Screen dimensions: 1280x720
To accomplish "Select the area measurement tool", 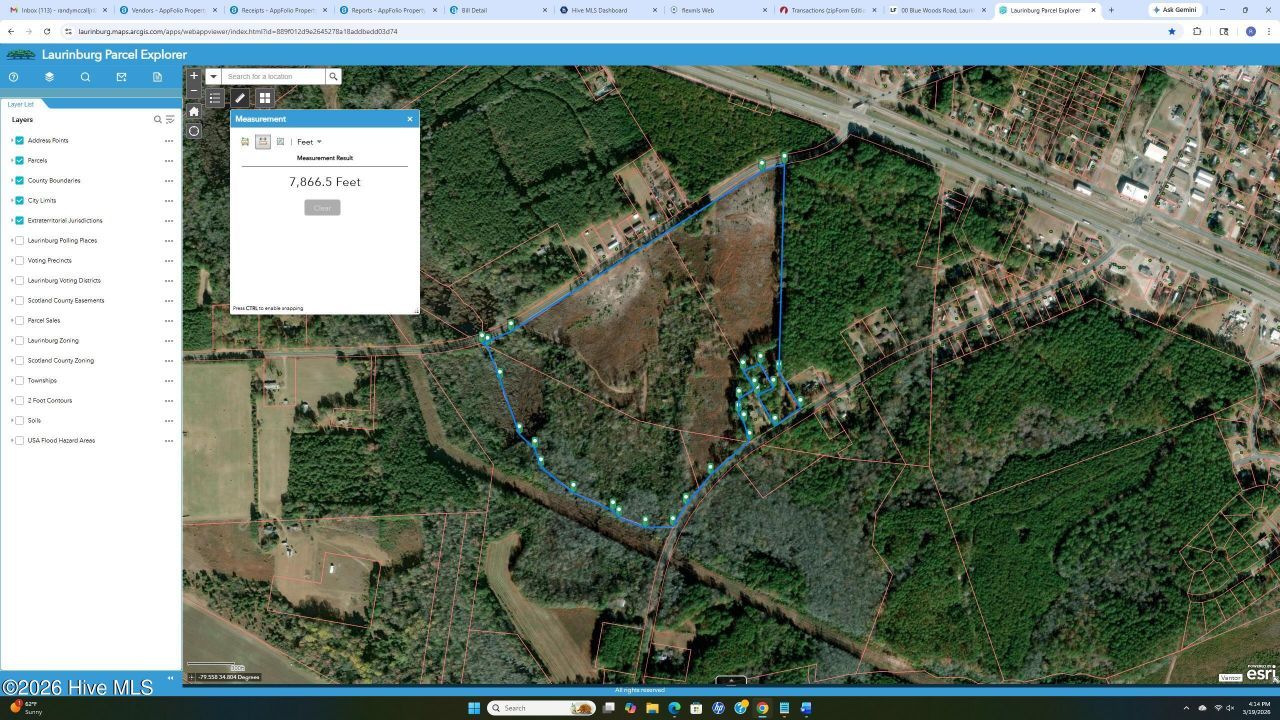I will point(244,142).
